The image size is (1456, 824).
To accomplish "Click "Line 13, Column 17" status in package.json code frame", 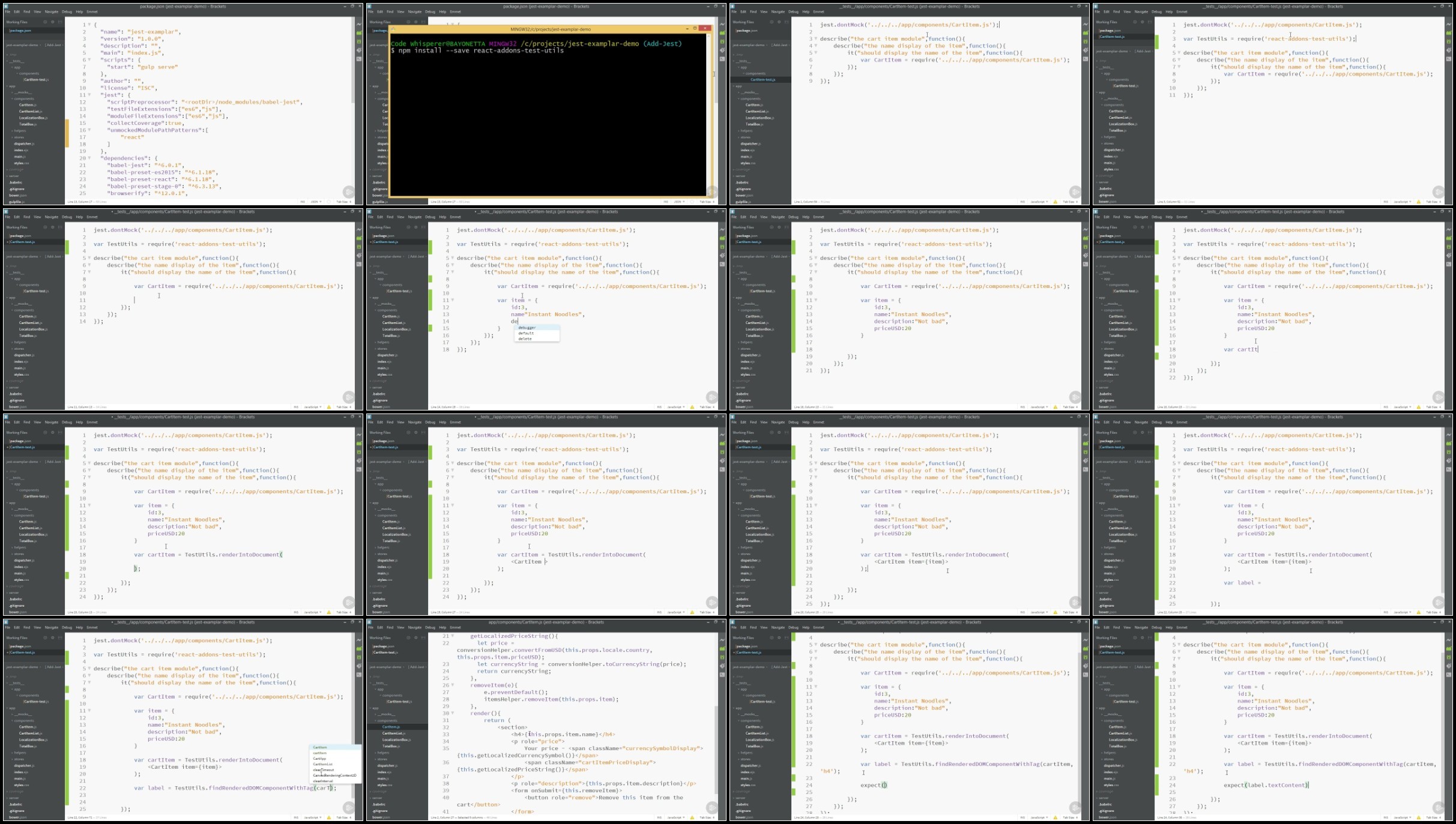I will coord(80,202).
